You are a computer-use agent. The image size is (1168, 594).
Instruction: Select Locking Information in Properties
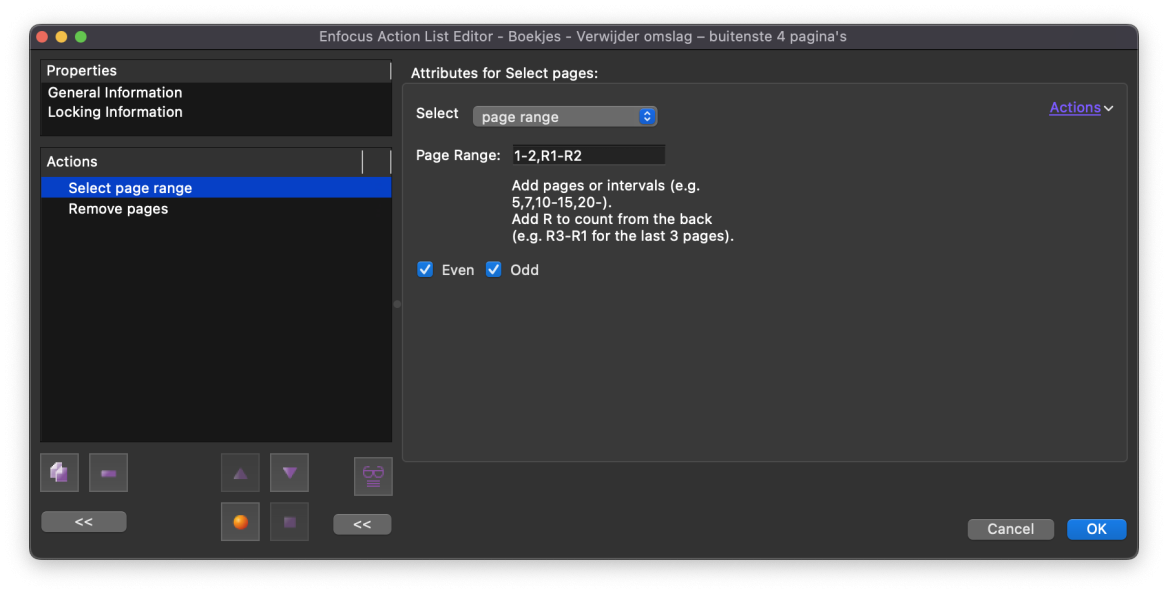tap(115, 112)
